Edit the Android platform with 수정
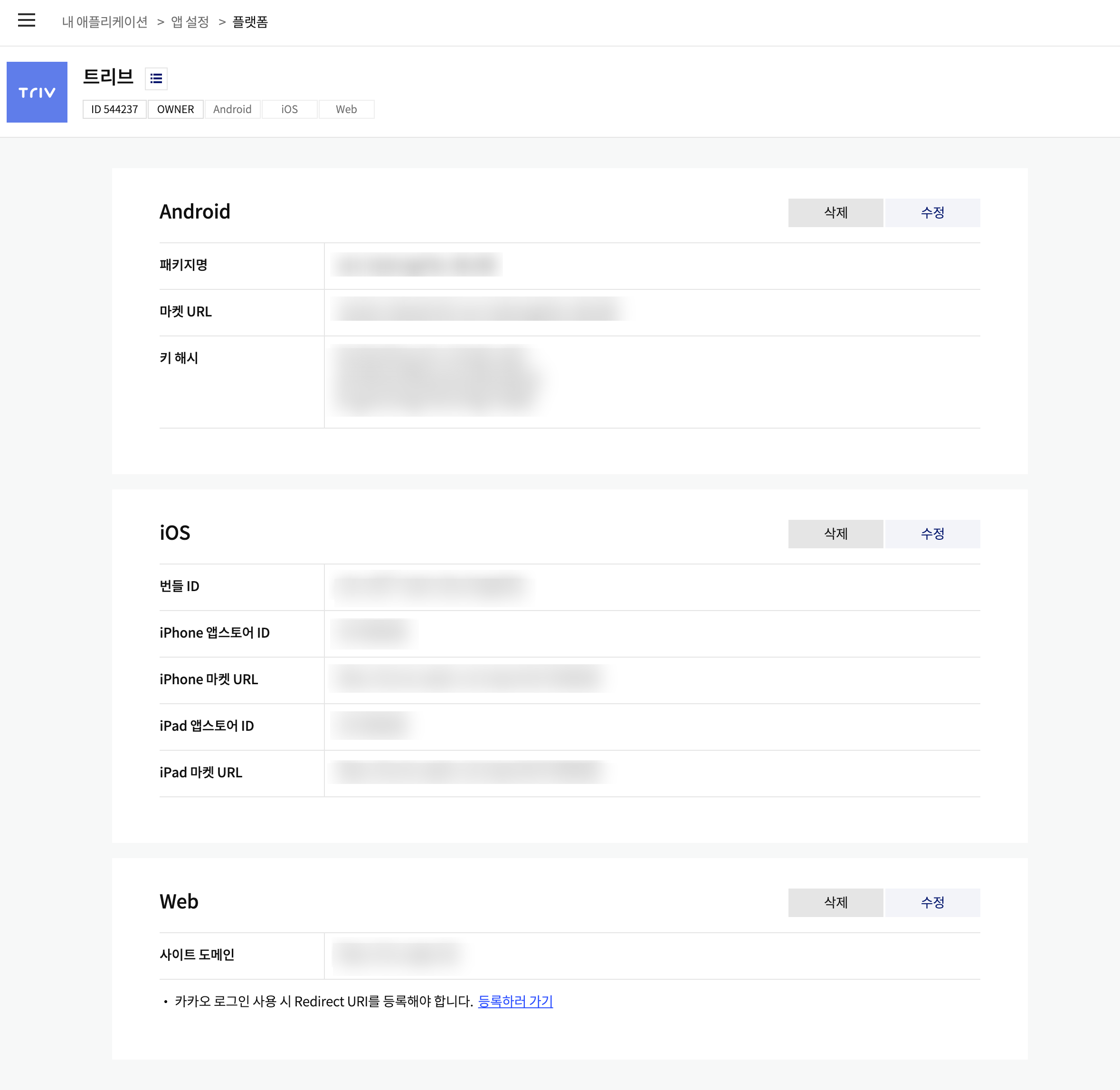Screen dimensions: 1120x1090 point(932,213)
